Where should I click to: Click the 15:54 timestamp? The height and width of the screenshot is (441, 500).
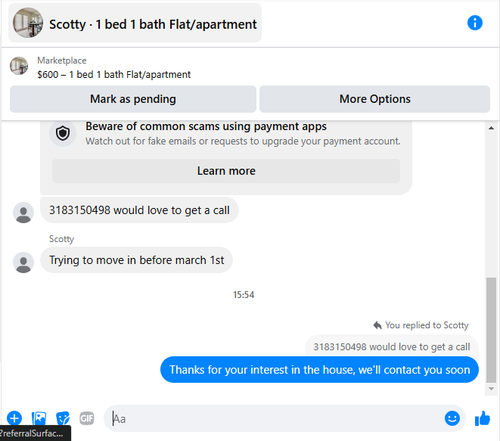click(243, 295)
